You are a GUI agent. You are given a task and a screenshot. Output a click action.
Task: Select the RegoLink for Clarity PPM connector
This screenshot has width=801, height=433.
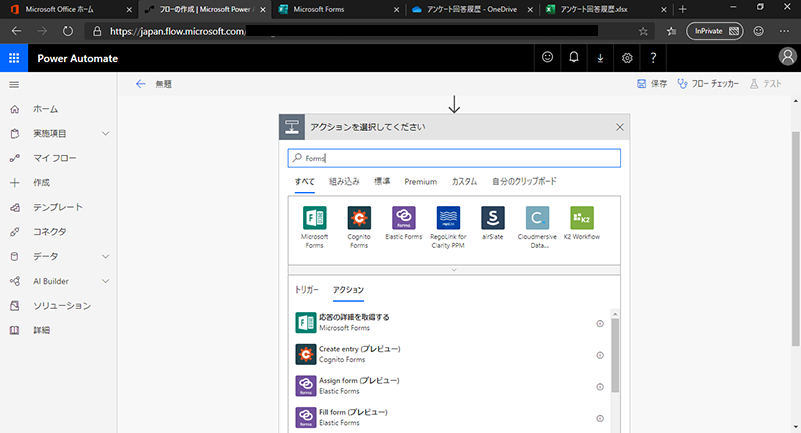pyautogui.click(x=448, y=218)
